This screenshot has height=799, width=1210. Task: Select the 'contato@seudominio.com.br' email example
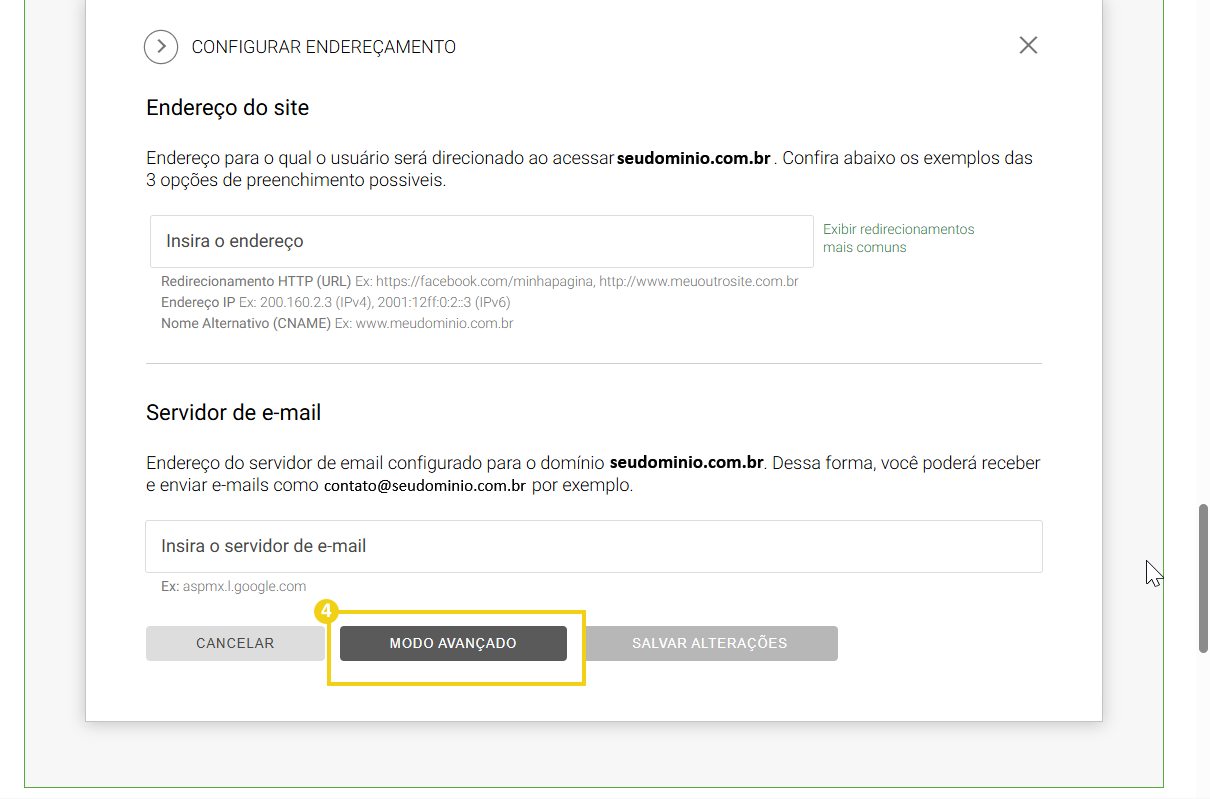point(424,485)
